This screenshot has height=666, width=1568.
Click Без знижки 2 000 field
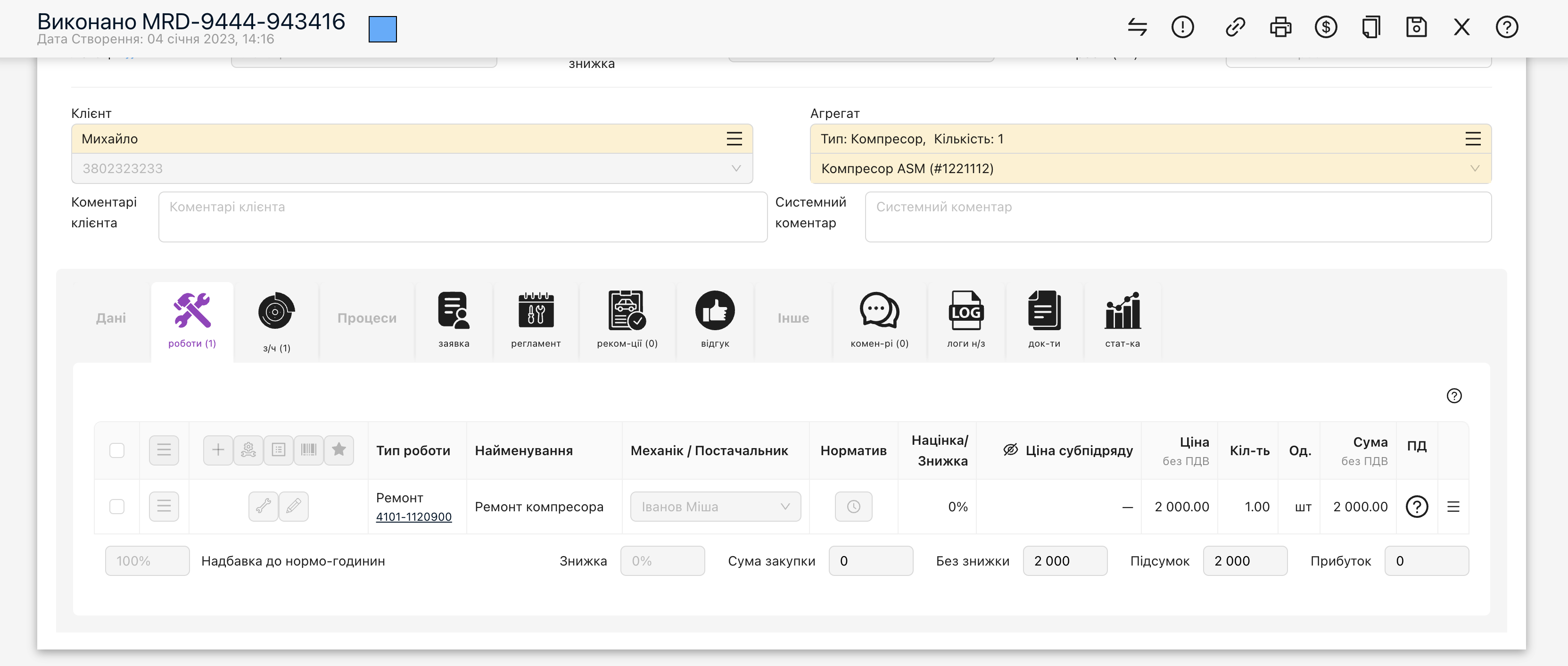1065,561
